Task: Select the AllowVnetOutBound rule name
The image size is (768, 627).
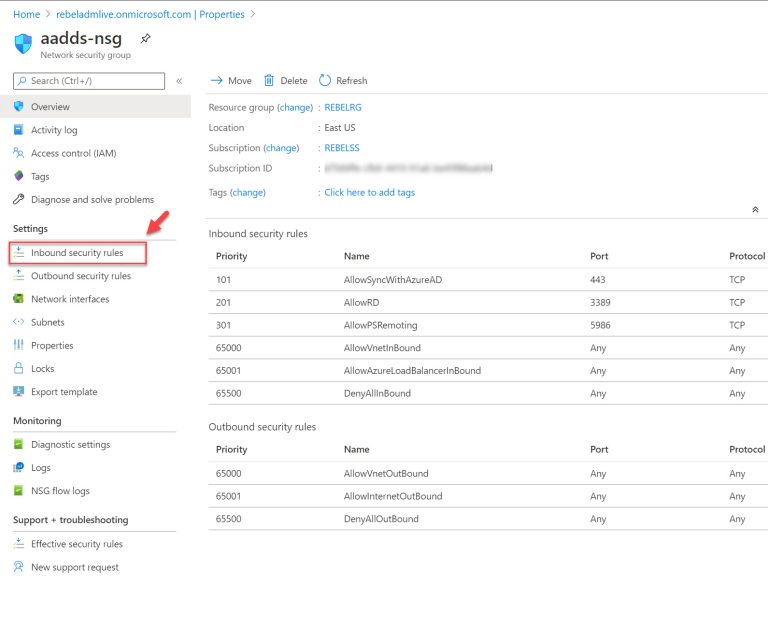Action: click(x=386, y=473)
